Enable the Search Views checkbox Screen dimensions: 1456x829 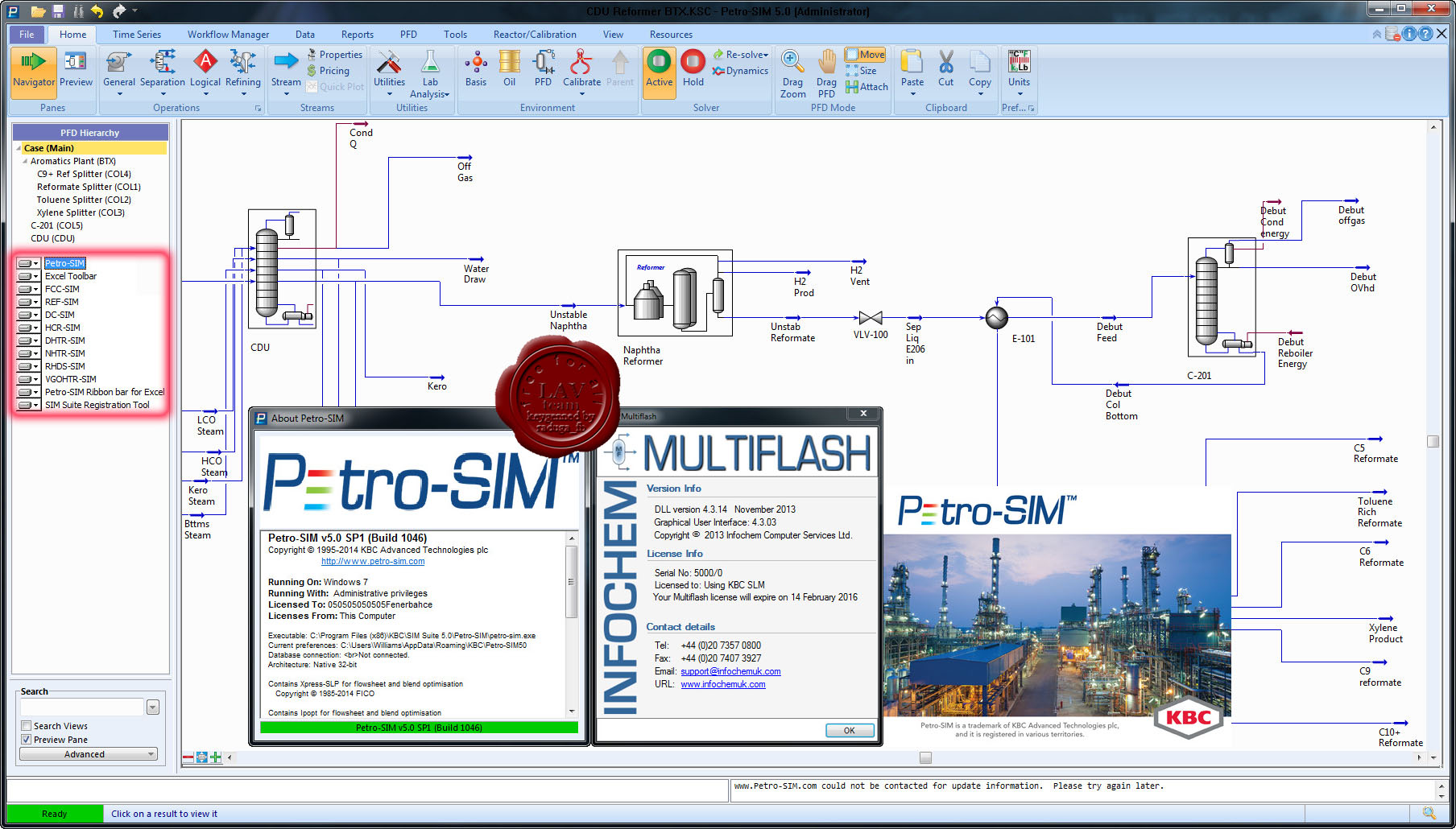27,726
